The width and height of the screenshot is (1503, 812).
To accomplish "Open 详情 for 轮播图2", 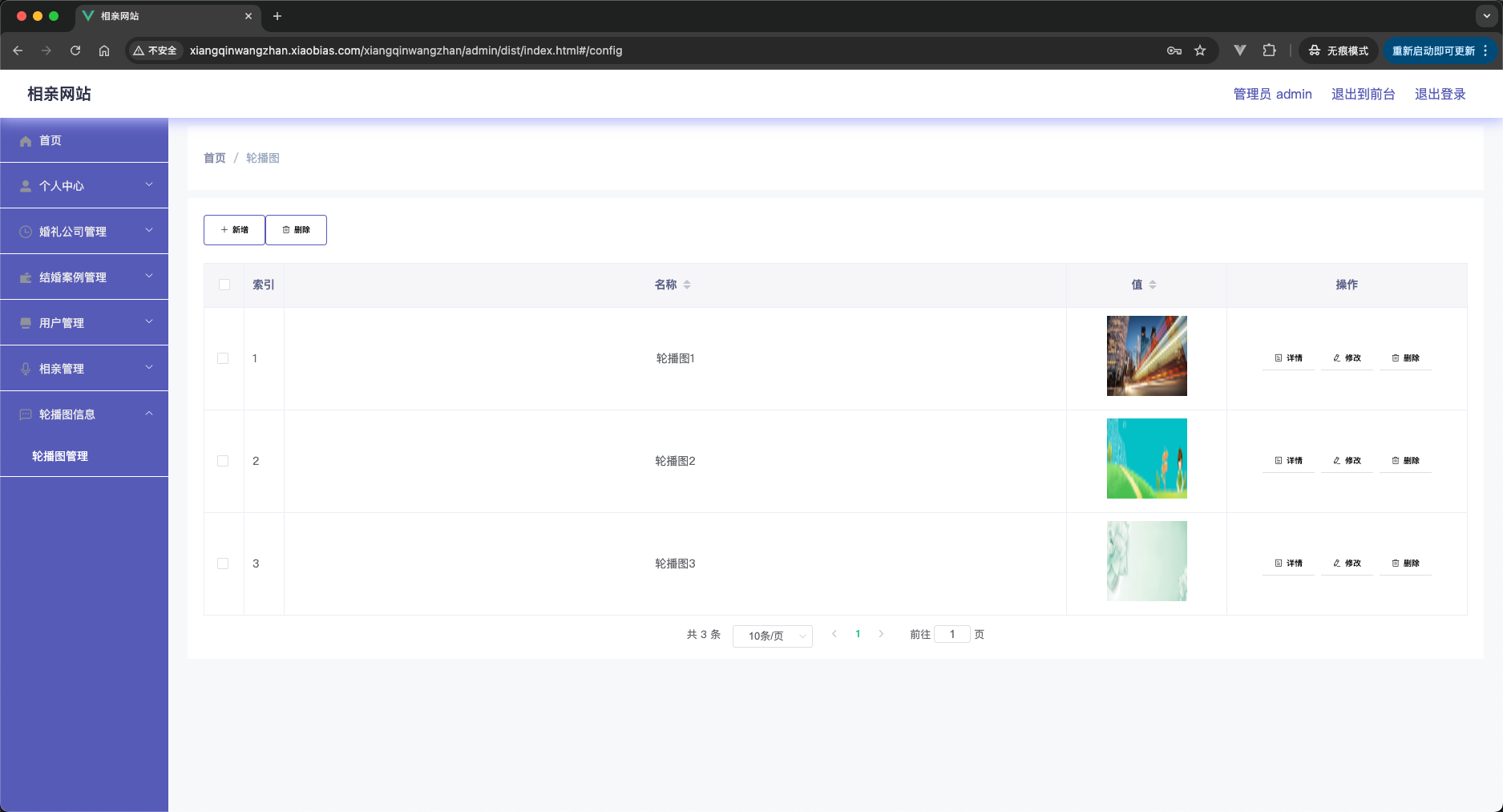I will point(1288,461).
